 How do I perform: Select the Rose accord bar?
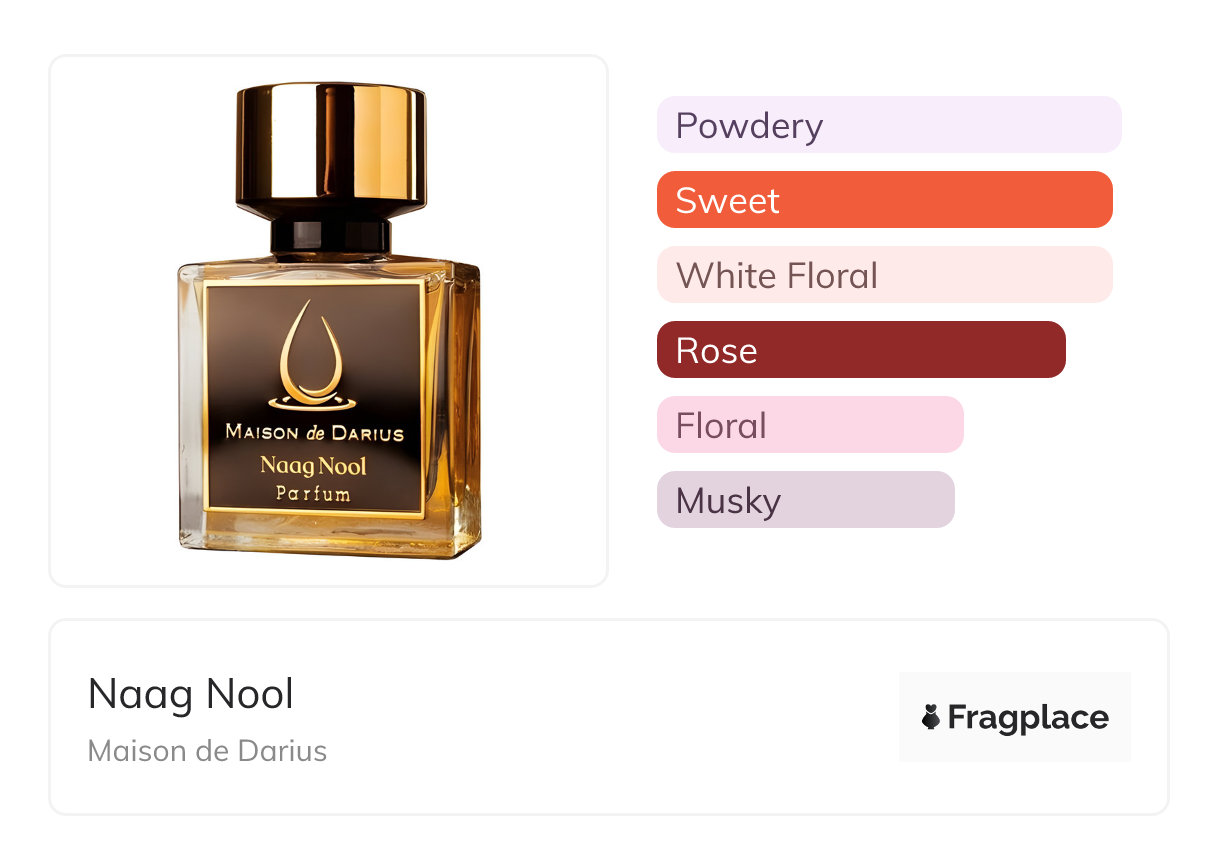tap(861, 350)
